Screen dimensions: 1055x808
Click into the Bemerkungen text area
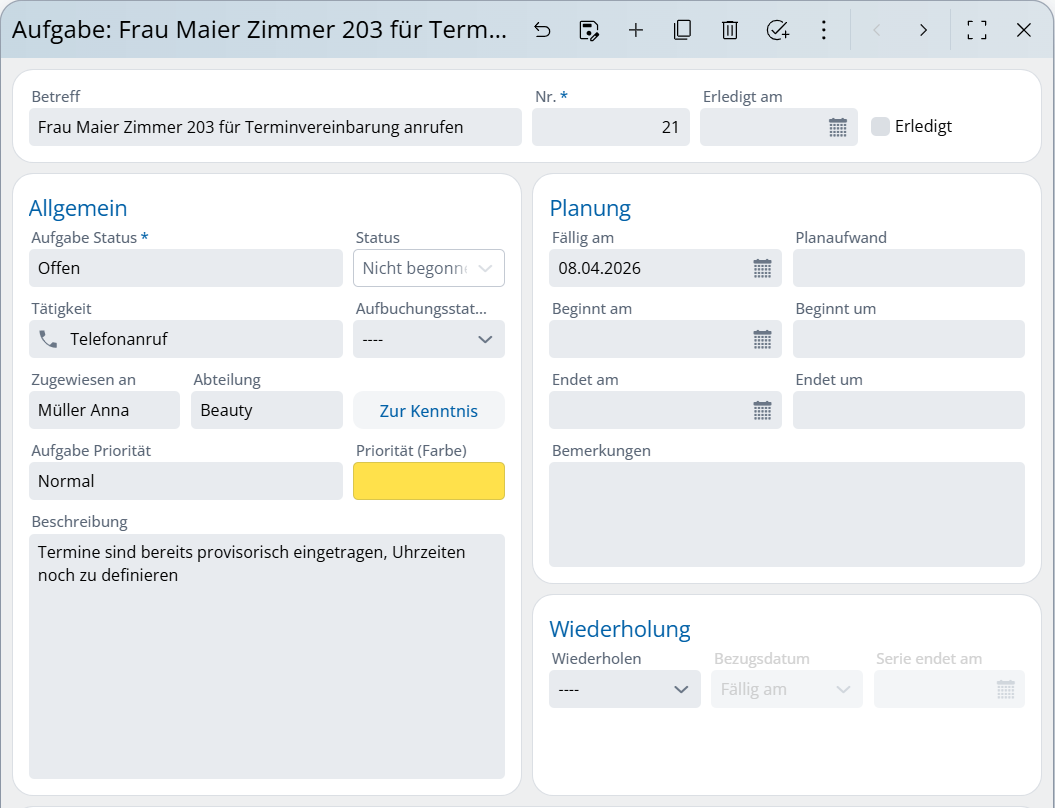point(786,514)
